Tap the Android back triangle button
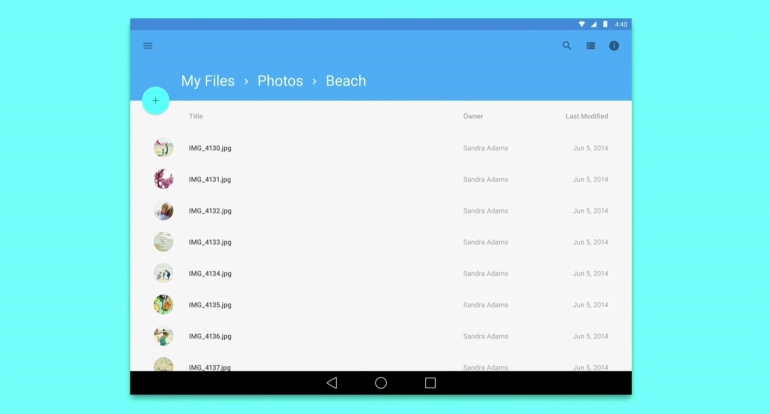This screenshot has width=770, height=414. click(332, 383)
